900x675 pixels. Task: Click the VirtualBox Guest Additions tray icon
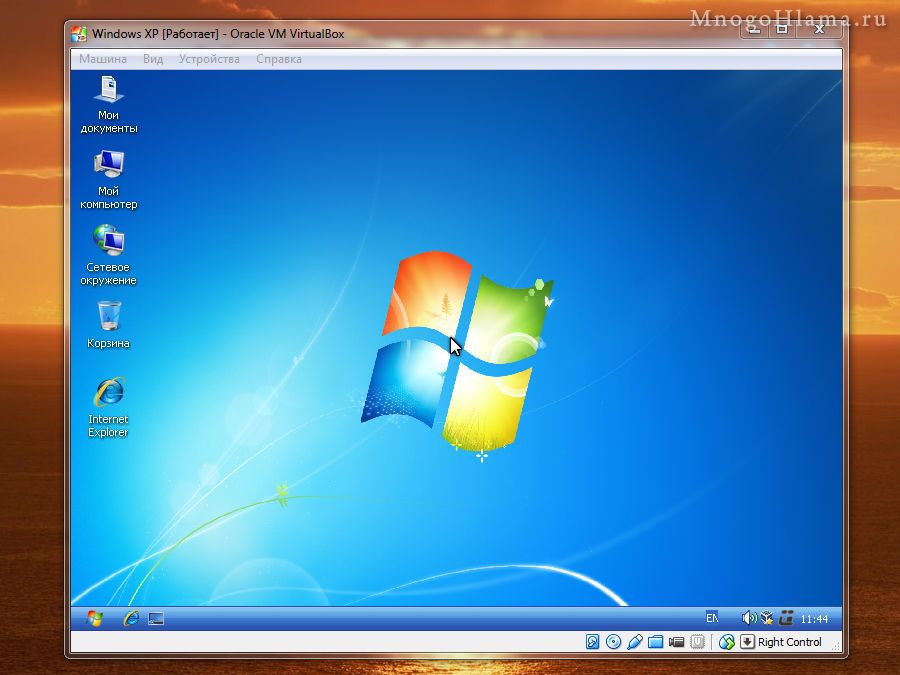point(766,618)
